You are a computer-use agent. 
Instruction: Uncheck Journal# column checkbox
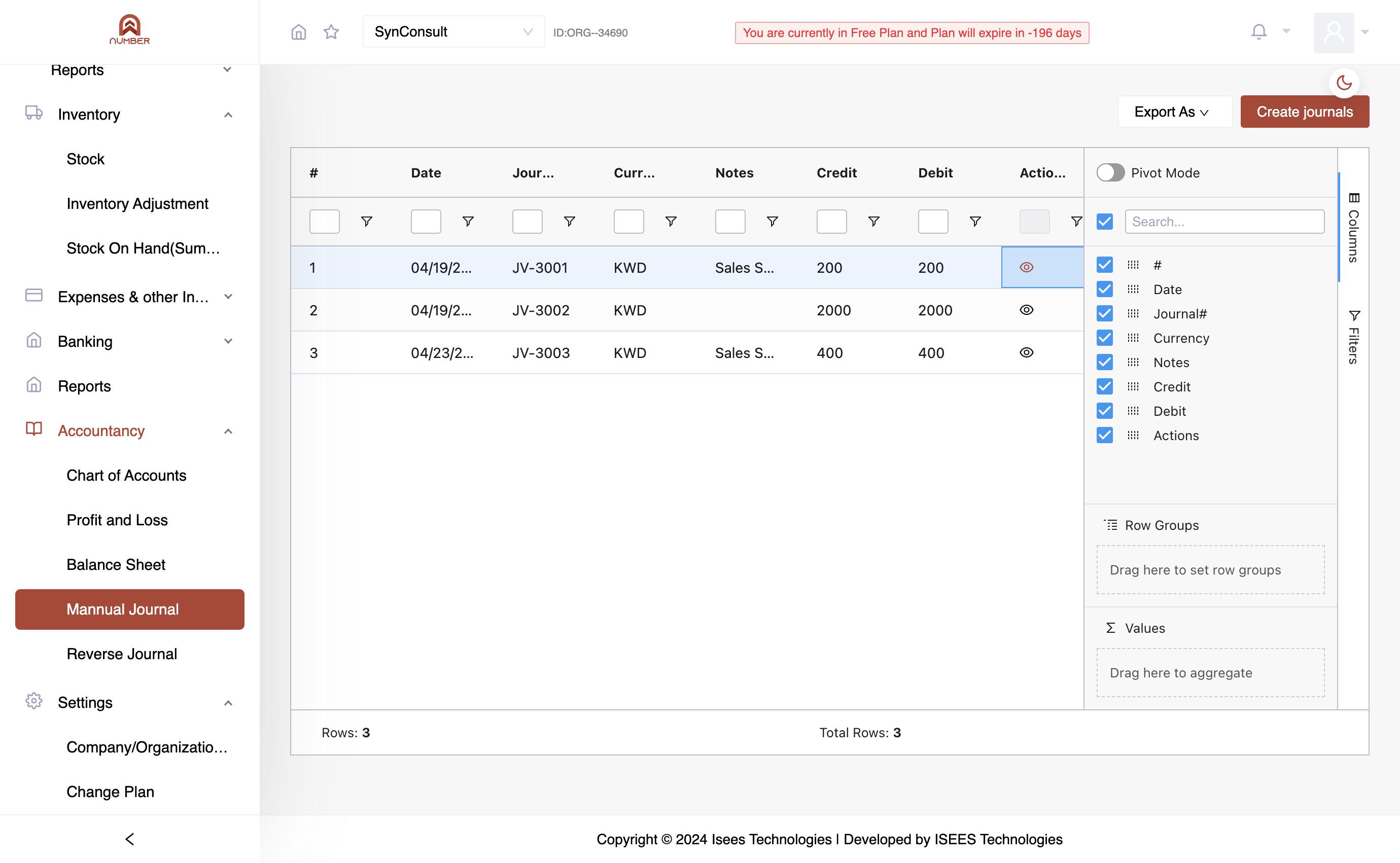(1105, 313)
